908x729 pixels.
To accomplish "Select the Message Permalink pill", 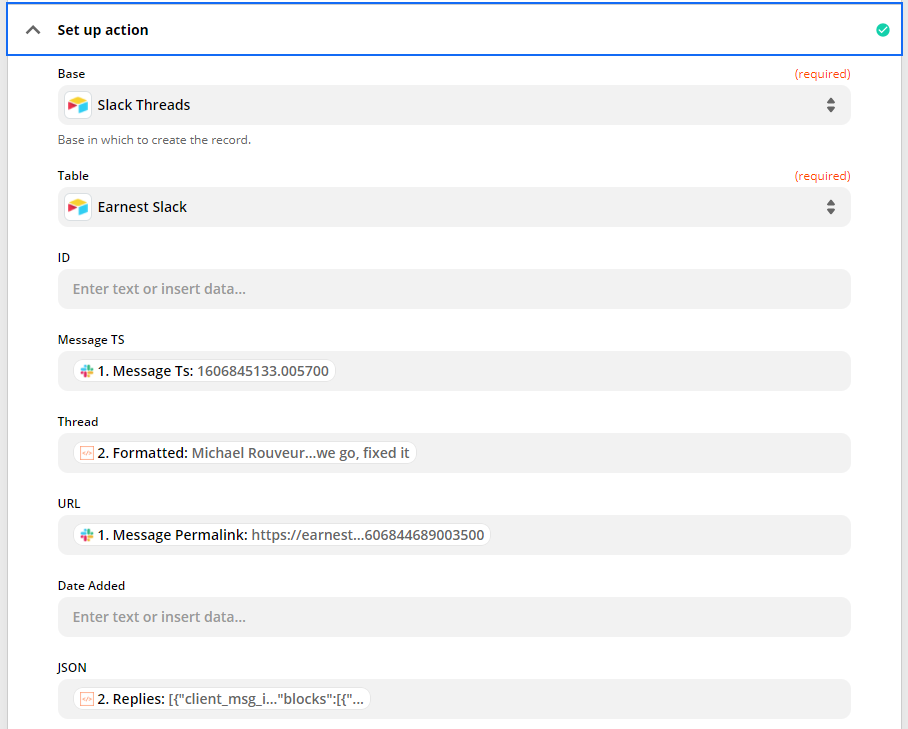I will 282,535.
